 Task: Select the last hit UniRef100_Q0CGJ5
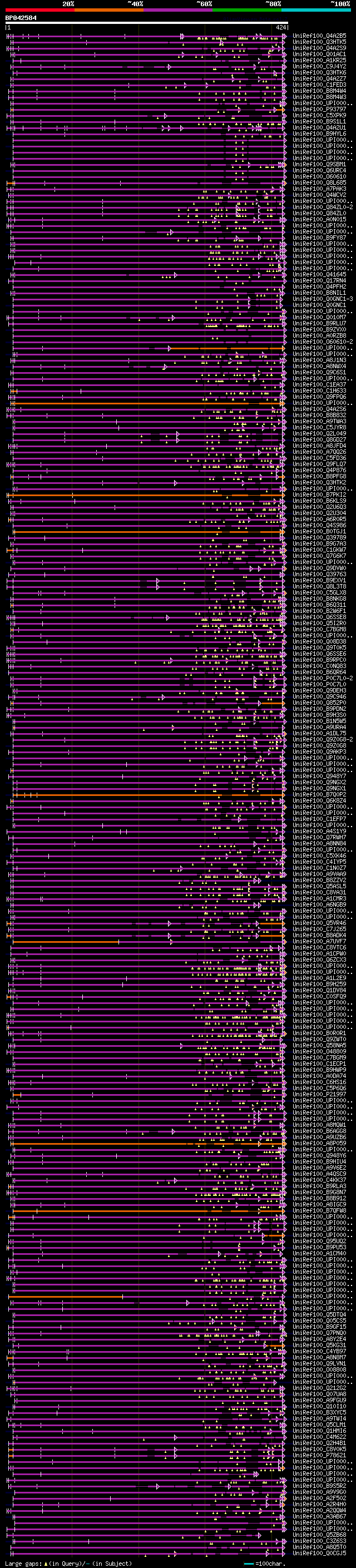coord(319,1554)
